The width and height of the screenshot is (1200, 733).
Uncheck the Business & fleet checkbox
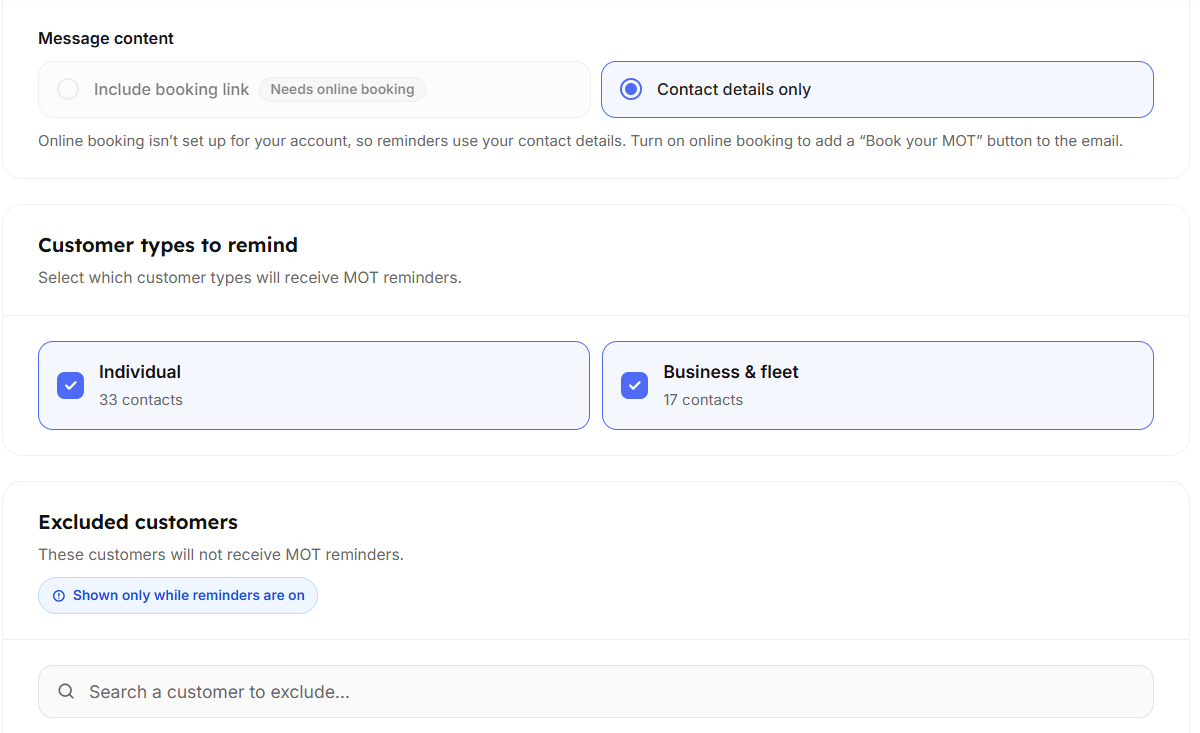(635, 385)
